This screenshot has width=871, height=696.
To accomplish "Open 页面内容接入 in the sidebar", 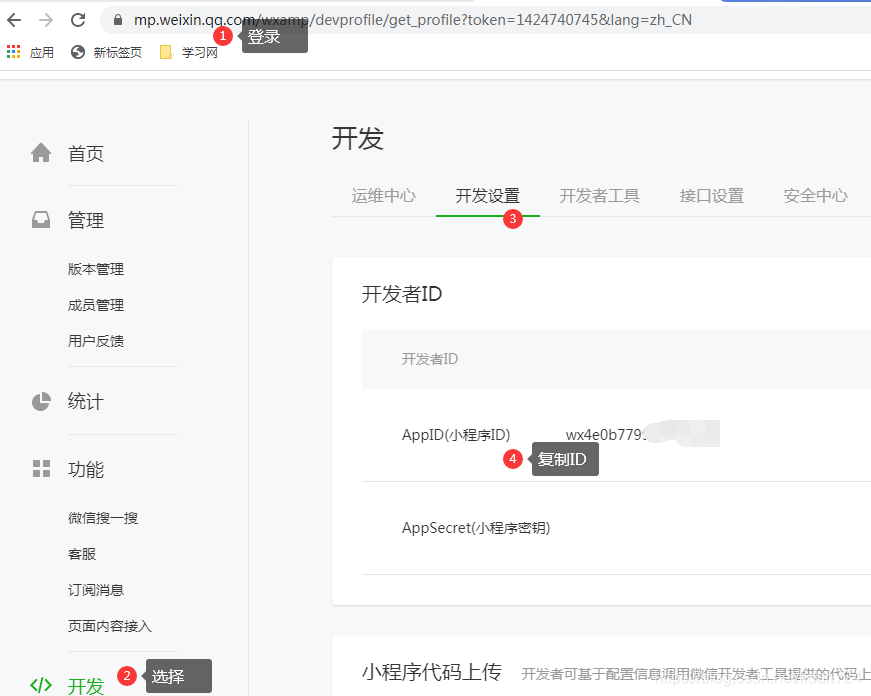I will coord(109,626).
